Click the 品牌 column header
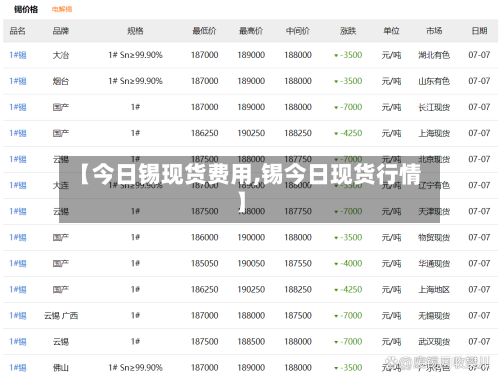Viewport: 500px width, 380px height. click(61, 31)
